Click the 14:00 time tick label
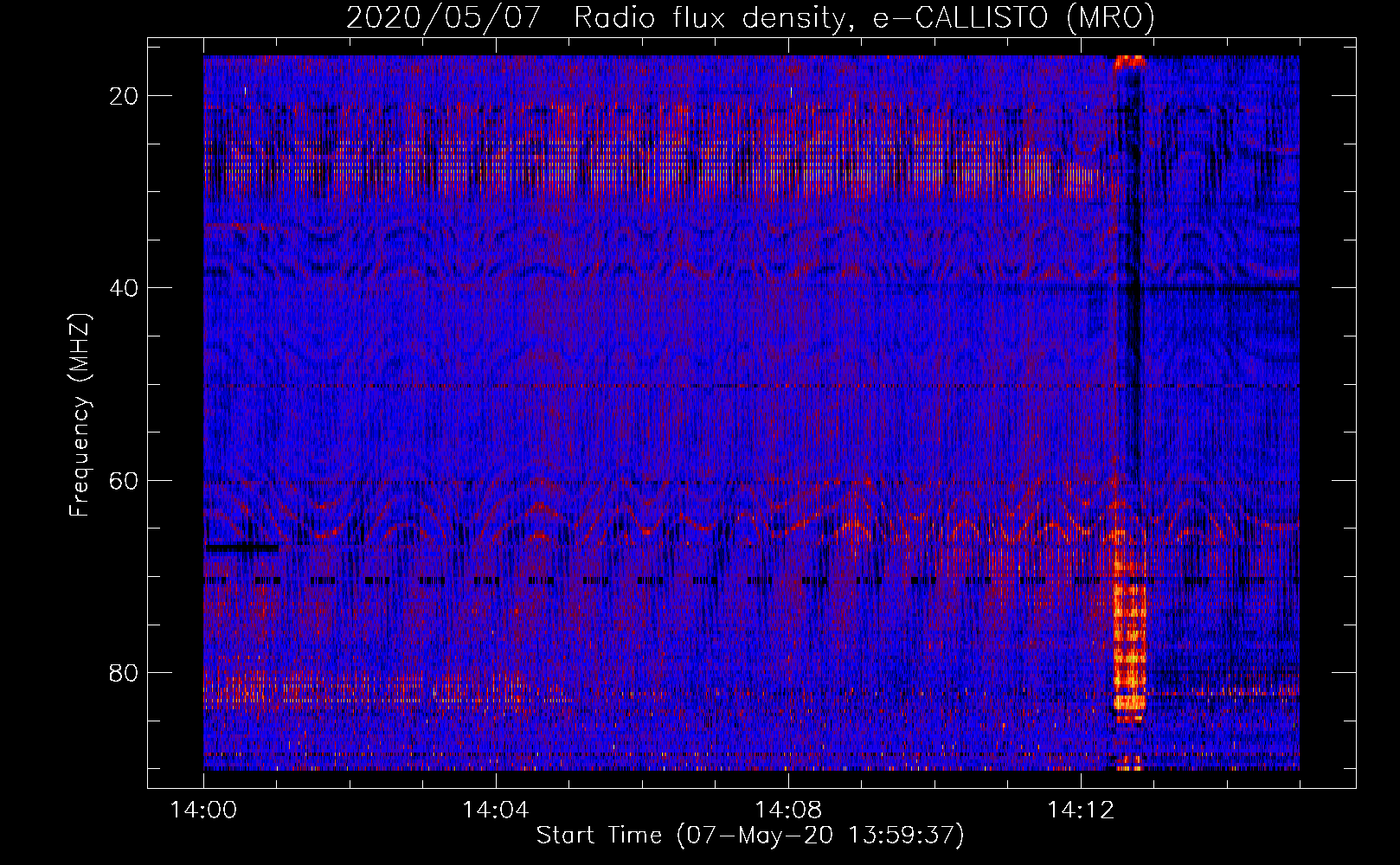This screenshot has width=1400, height=865. click(x=203, y=811)
